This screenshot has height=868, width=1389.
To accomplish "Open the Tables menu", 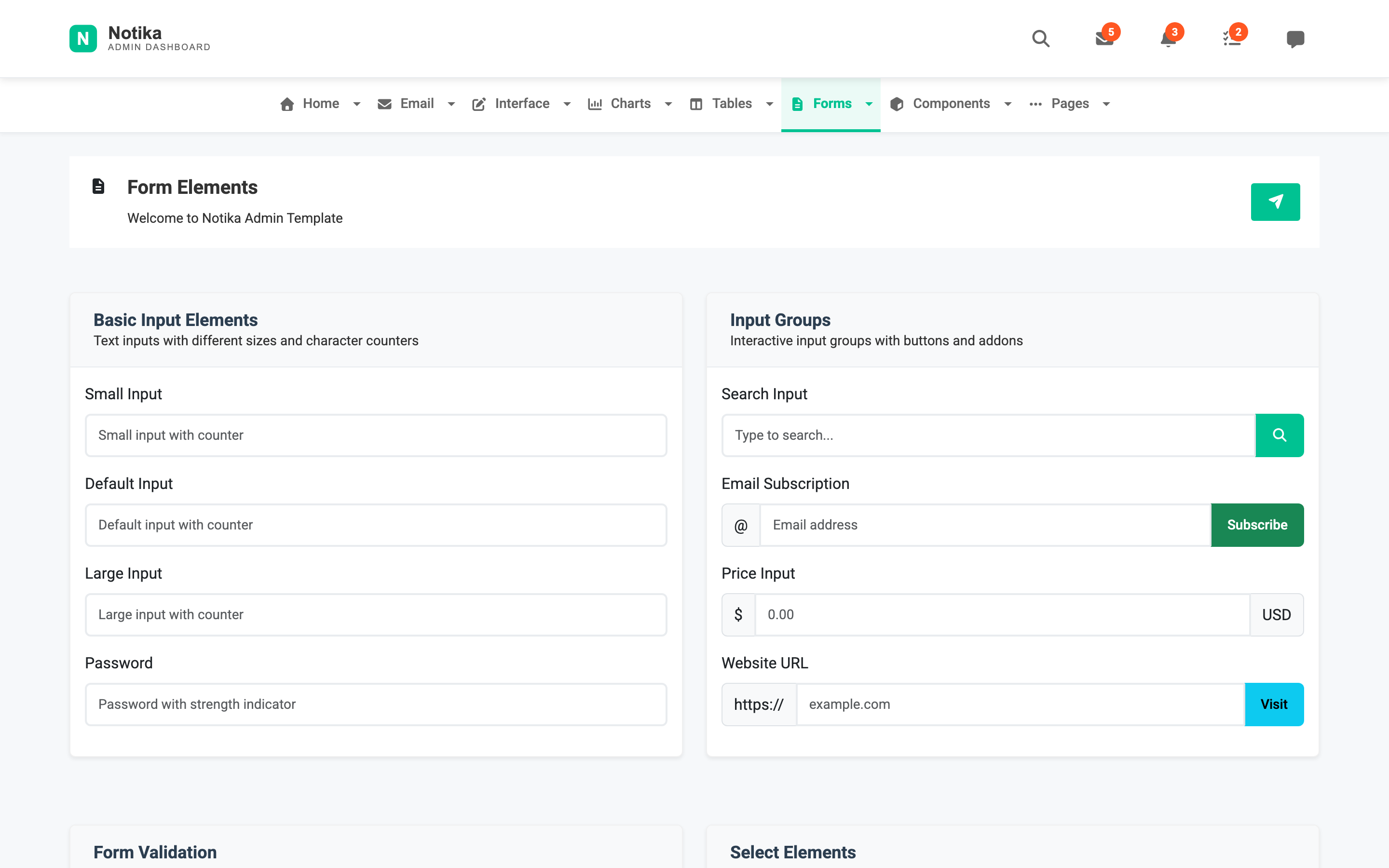I will coord(732,104).
